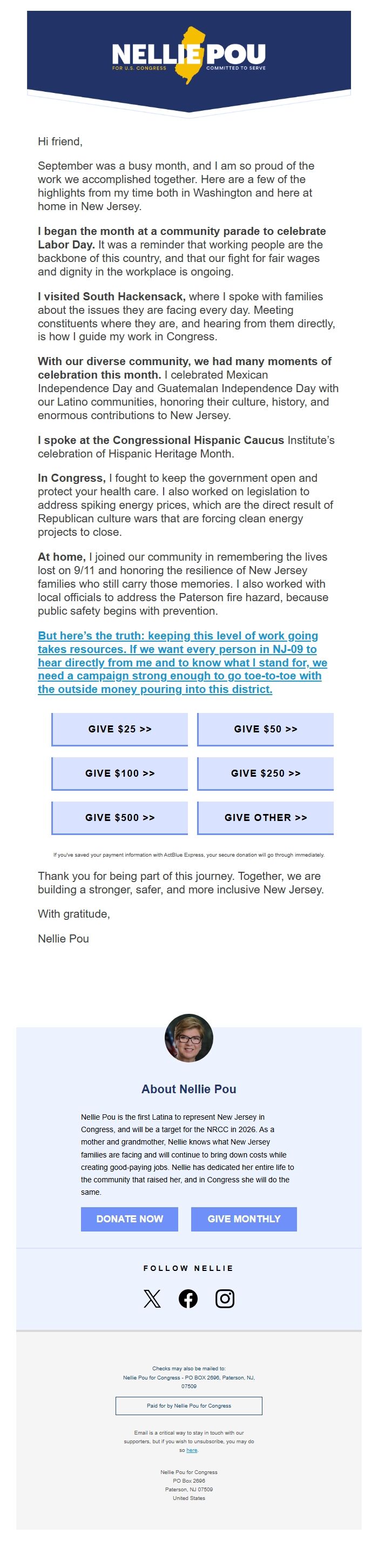Image resolution: width=378 pixels, height=1568 pixels.
Task: Select the GIVE $100 donation button
Action: [x=120, y=773]
